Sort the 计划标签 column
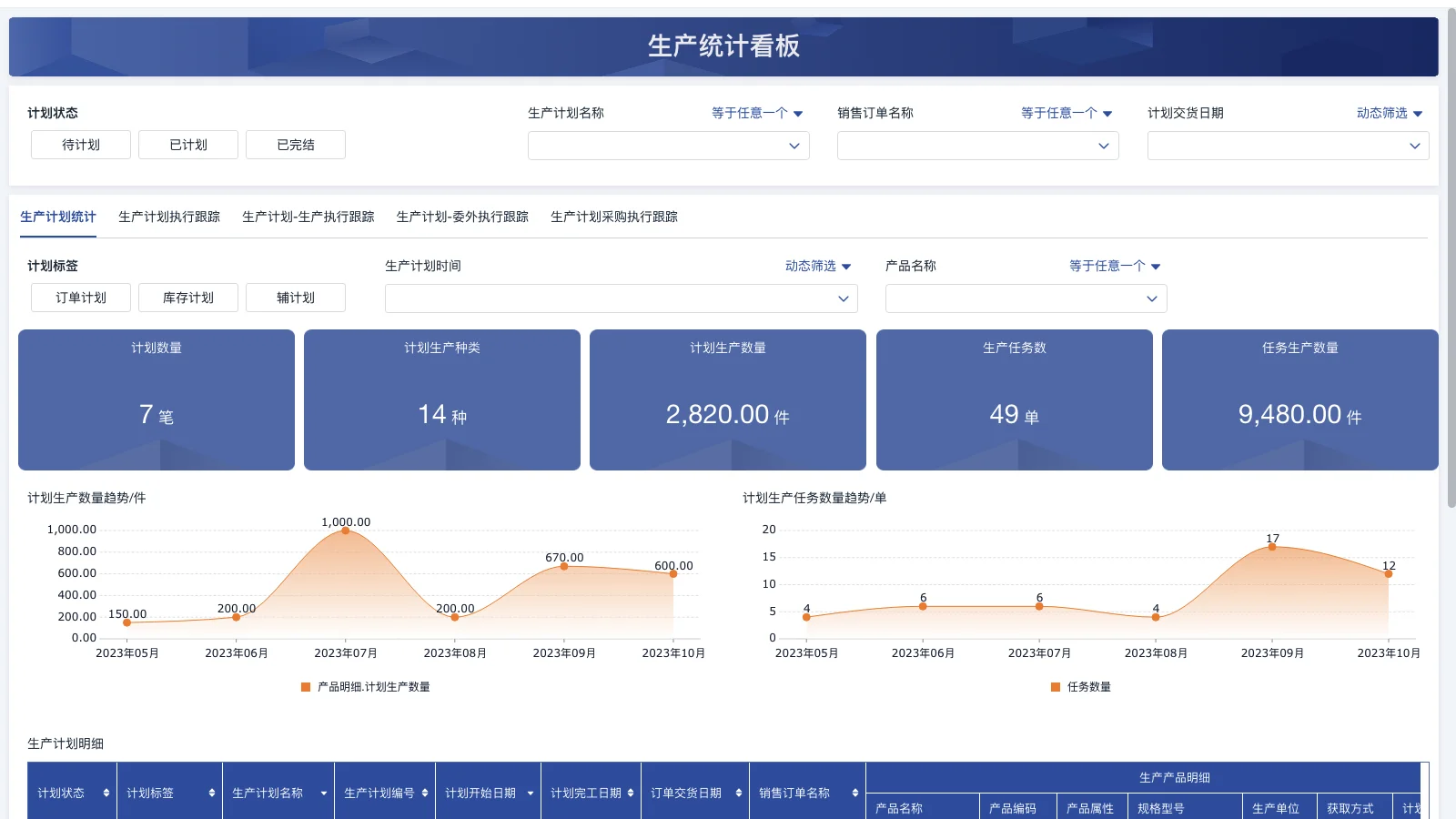This screenshot has height=819, width=1456. [210, 792]
